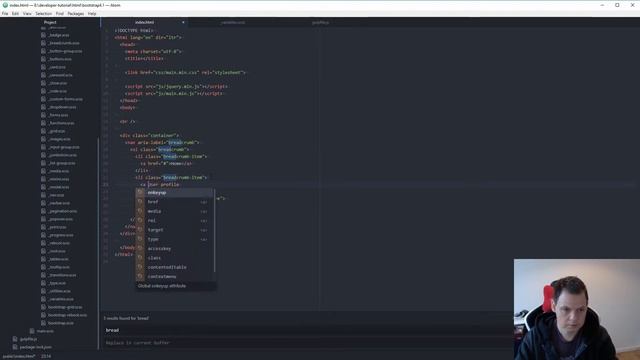Switch to the index.html tab
Screen dimensions: 640x360
click(144, 22)
